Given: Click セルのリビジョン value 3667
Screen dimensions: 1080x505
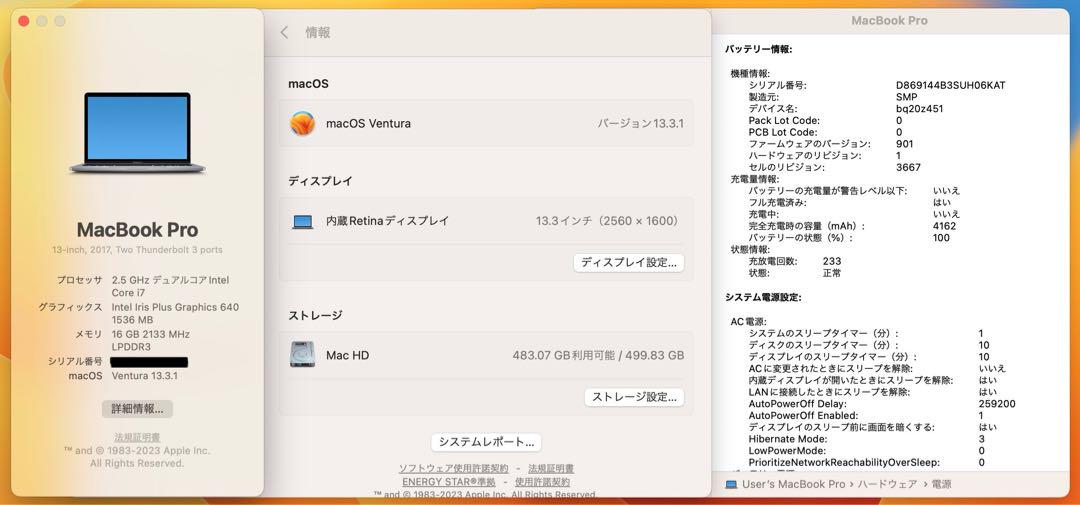Looking at the screenshot, I should pos(908,167).
